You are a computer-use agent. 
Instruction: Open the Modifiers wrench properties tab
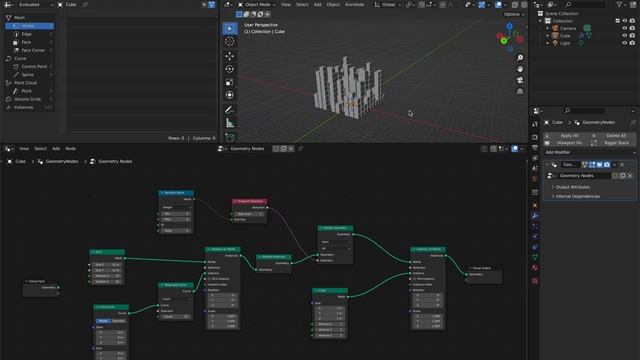[x=535, y=216]
